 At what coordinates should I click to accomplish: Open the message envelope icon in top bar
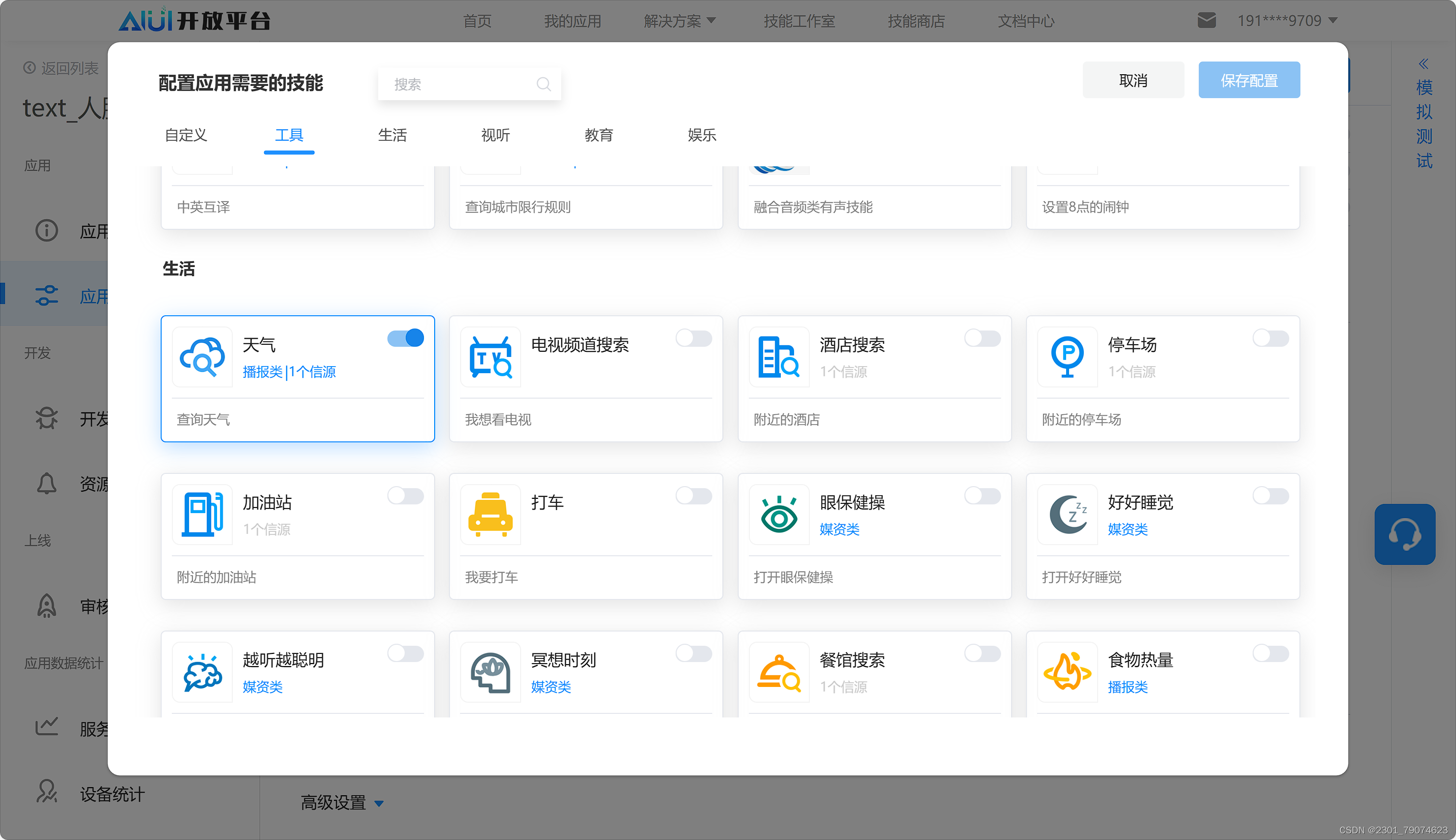tap(1206, 20)
